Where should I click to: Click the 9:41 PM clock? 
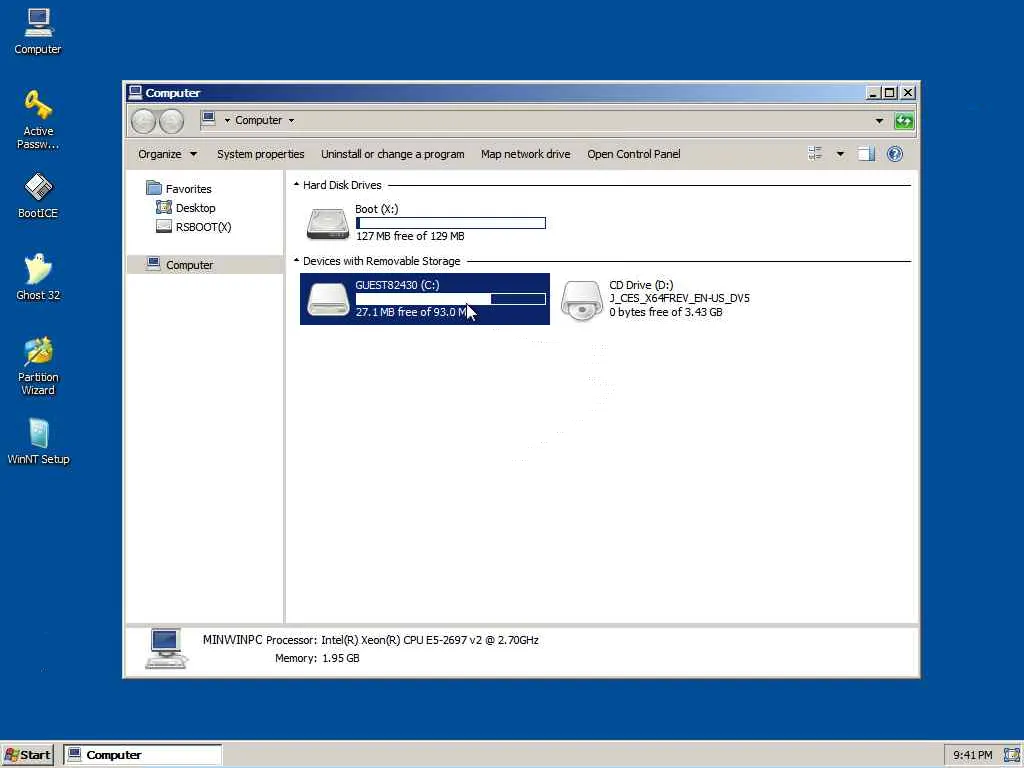[972, 755]
